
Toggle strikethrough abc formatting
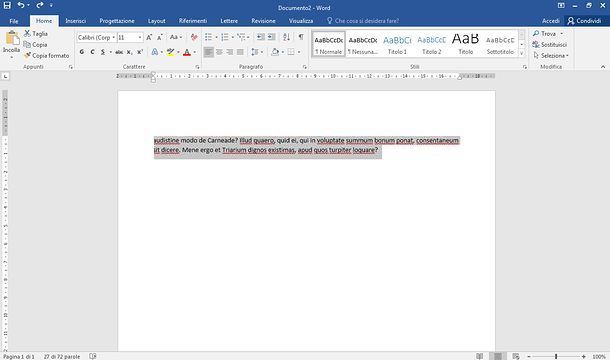pyautogui.click(x=119, y=52)
